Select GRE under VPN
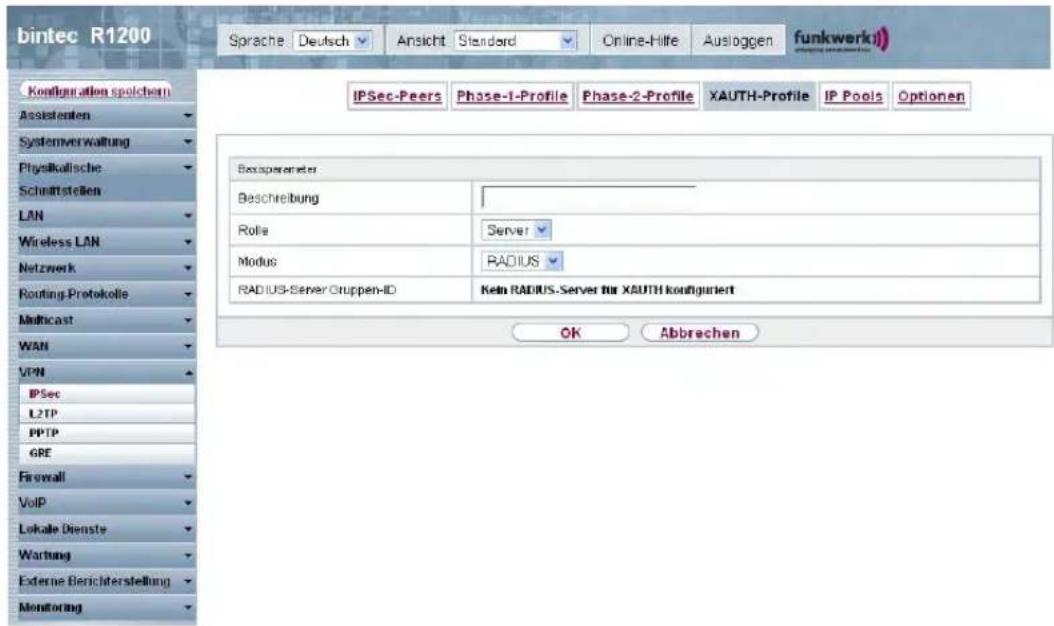Viewport: 1054px width, 626px height. click(x=108, y=453)
